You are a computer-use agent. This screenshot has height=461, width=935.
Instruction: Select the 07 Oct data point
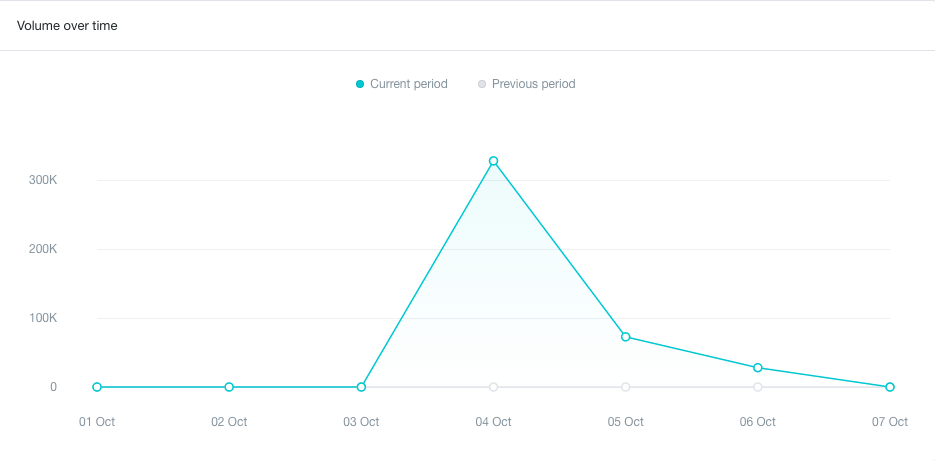coord(890,387)
